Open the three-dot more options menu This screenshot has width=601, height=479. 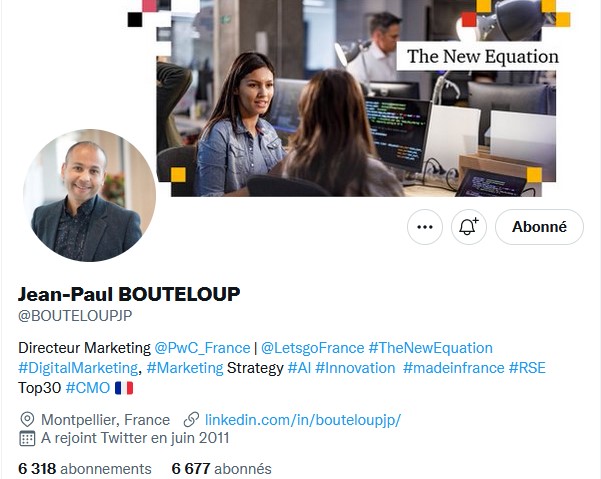[425, 227]
